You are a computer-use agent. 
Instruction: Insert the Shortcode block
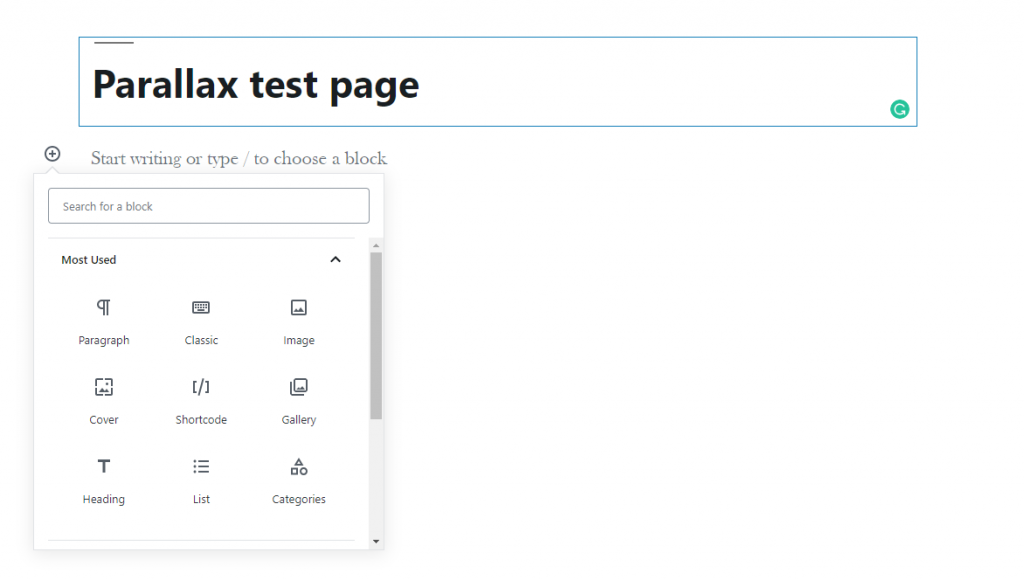(201, 387)
